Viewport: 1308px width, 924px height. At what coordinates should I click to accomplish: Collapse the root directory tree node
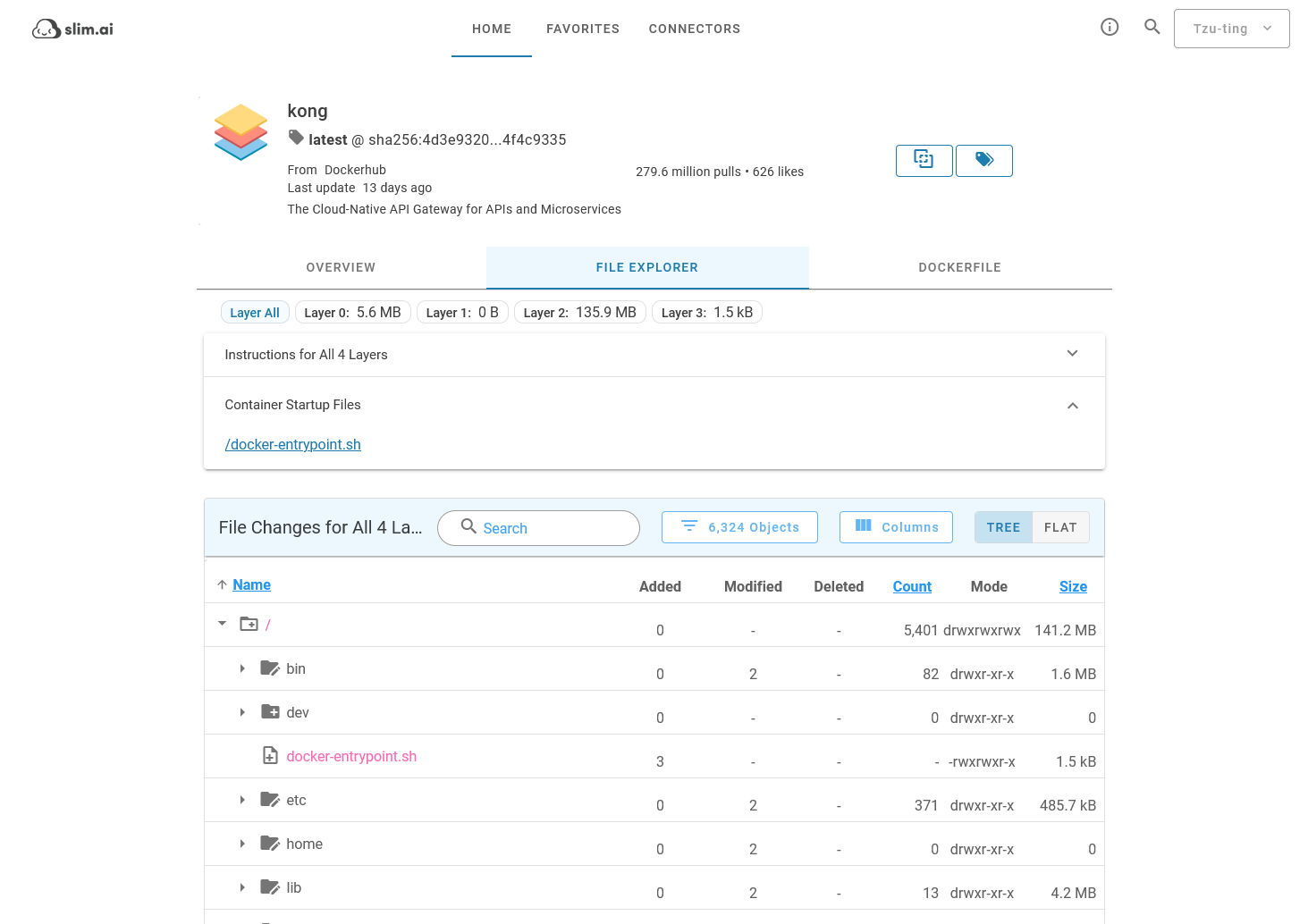(223, 624)
